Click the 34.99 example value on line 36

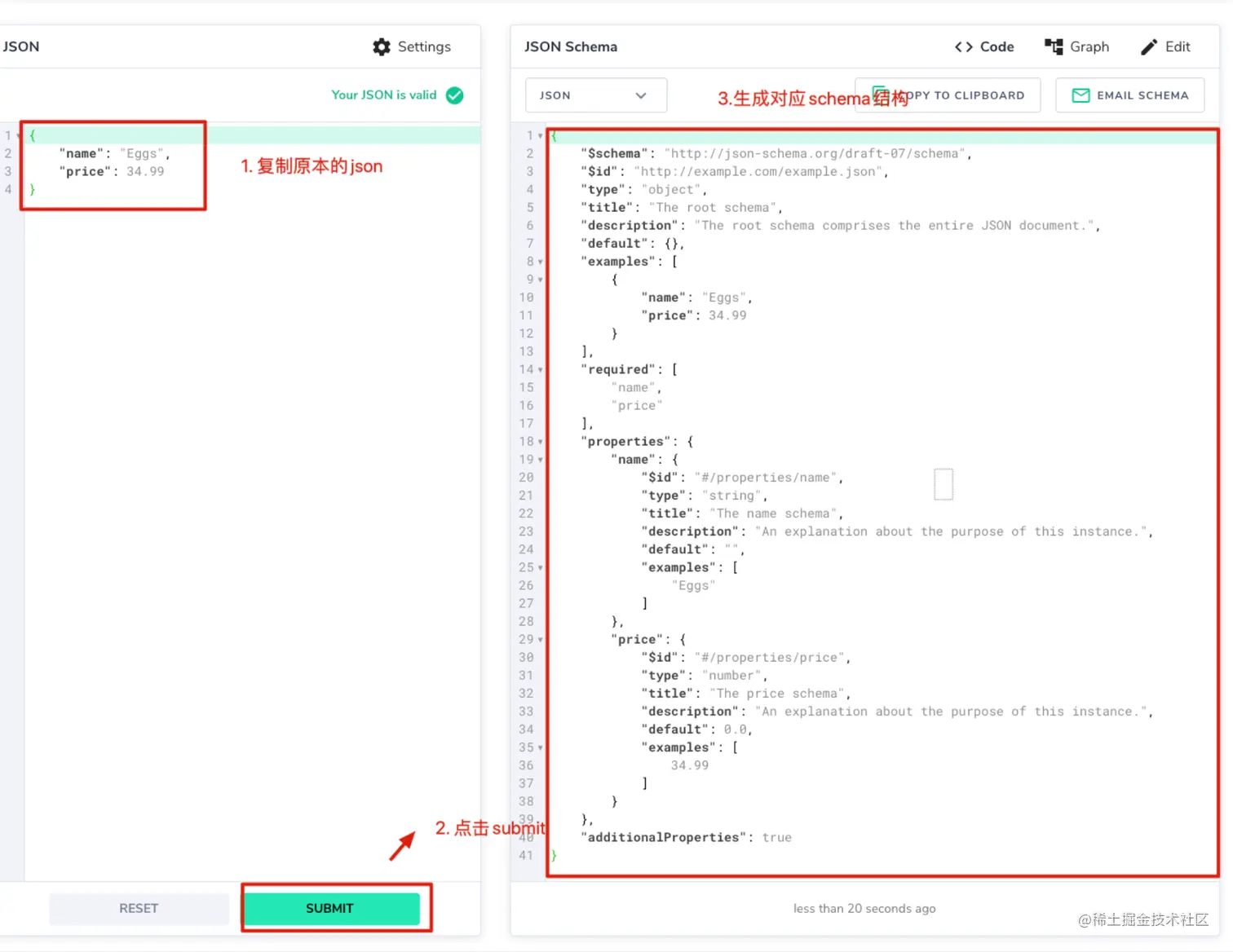point(690,766)
